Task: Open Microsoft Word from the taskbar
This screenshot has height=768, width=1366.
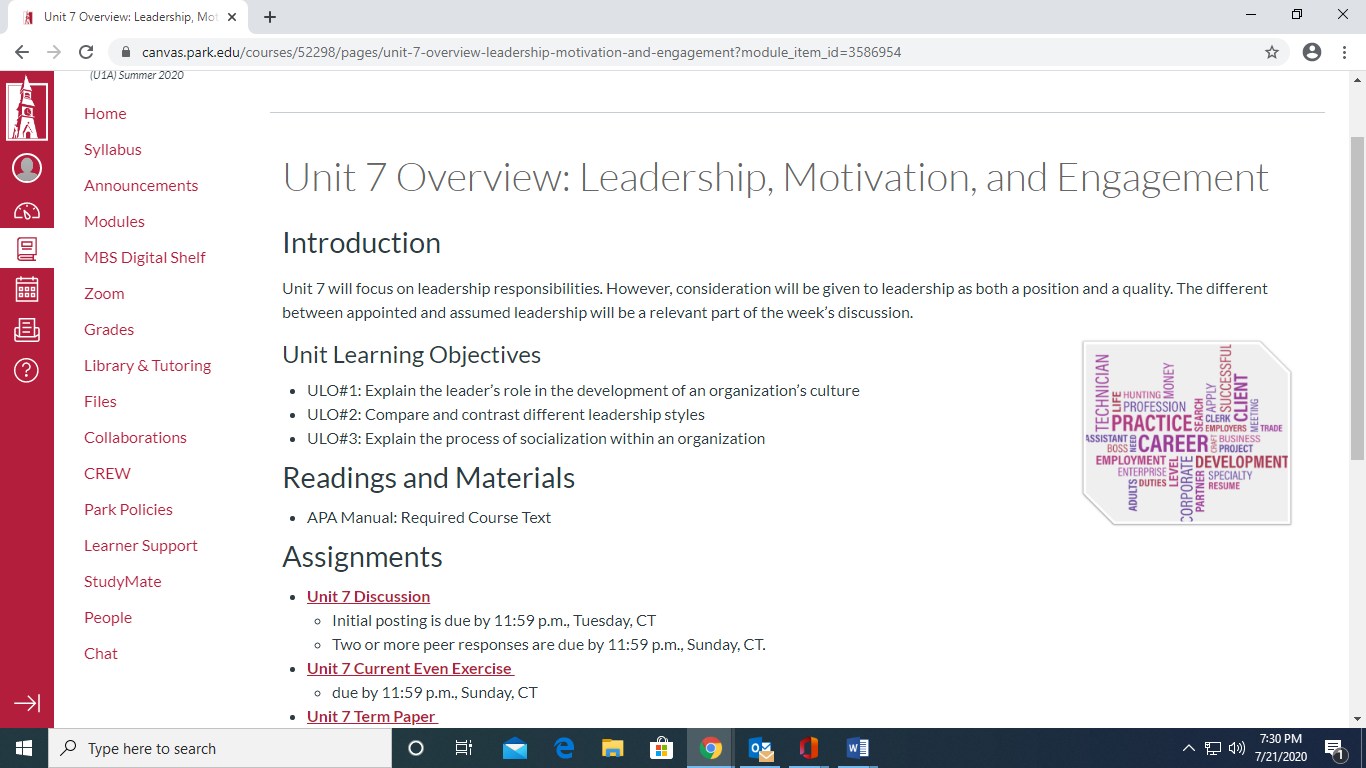Action: (858, 748)
